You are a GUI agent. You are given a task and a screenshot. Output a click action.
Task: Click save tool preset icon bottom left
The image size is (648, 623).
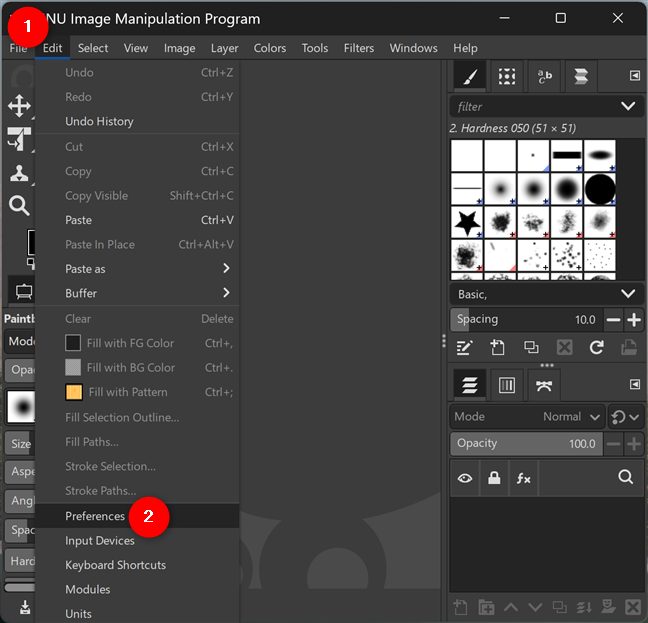click(x=24, y=607)
